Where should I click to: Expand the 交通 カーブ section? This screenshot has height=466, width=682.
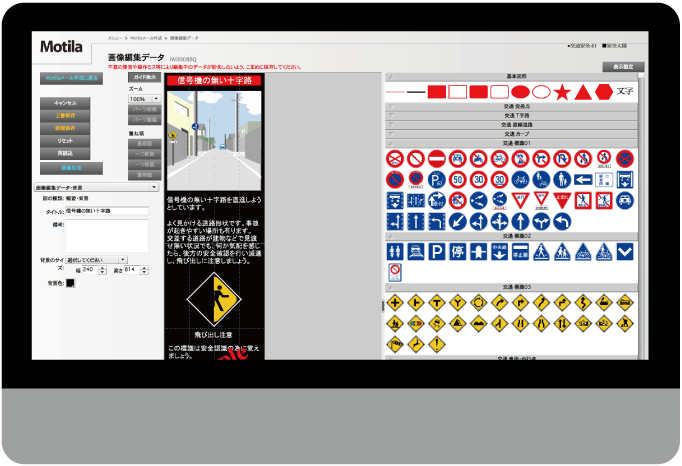point(511,134)
